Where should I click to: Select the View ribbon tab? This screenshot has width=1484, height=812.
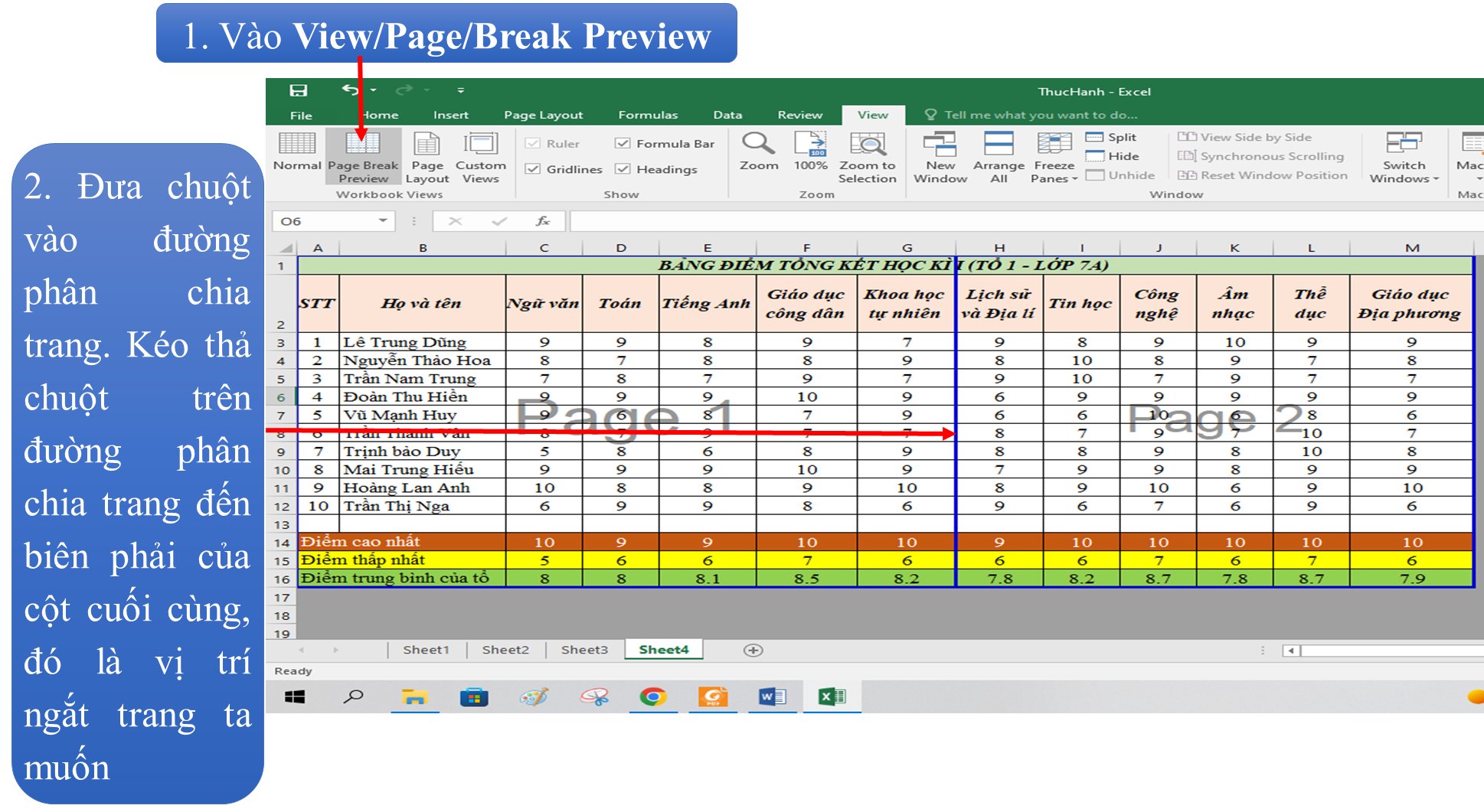[873, 116]
